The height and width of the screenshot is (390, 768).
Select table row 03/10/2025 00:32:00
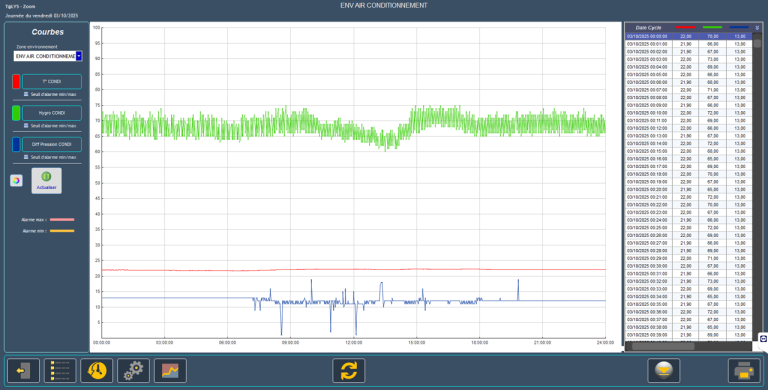click(x=689, y=281)
